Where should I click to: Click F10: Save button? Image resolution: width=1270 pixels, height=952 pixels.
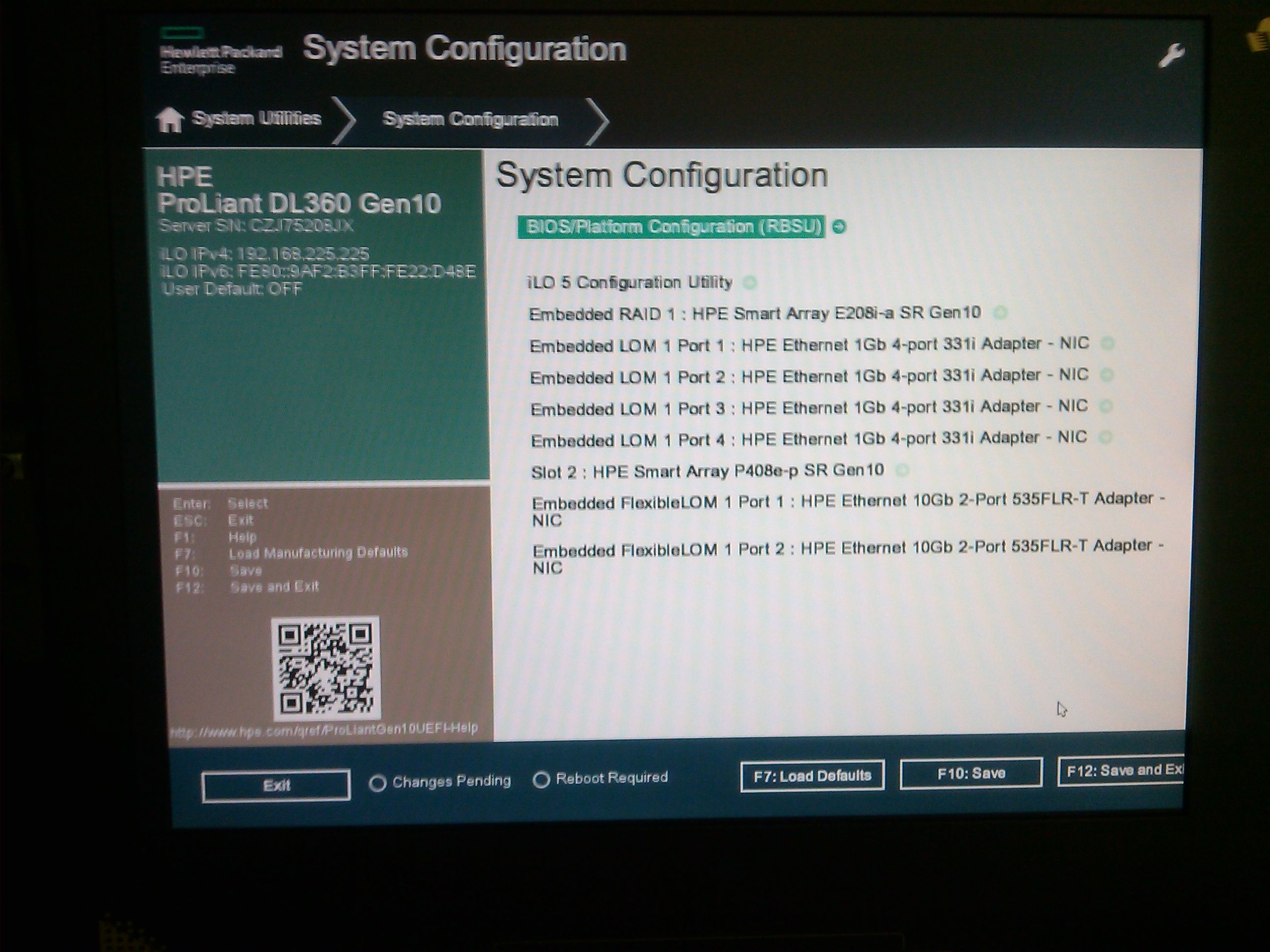(x=971, y=774)
